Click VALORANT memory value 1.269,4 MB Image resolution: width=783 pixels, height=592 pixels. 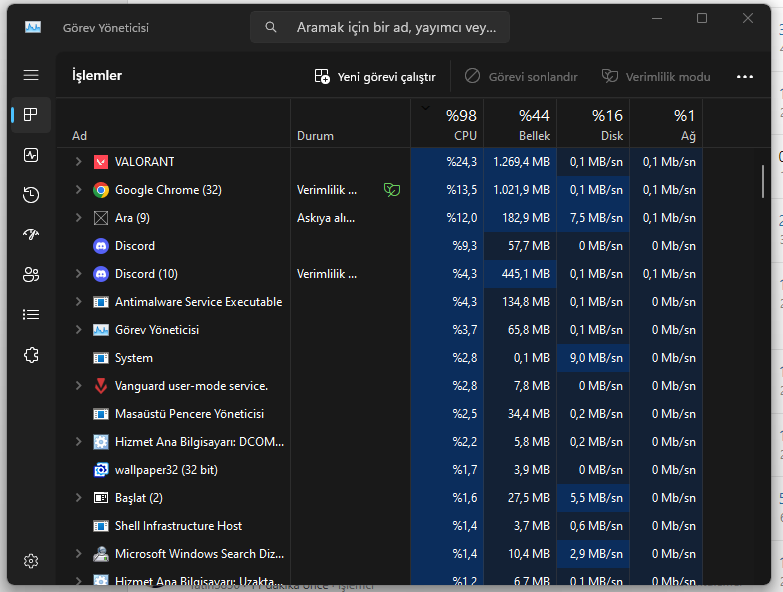pos(521,162)
